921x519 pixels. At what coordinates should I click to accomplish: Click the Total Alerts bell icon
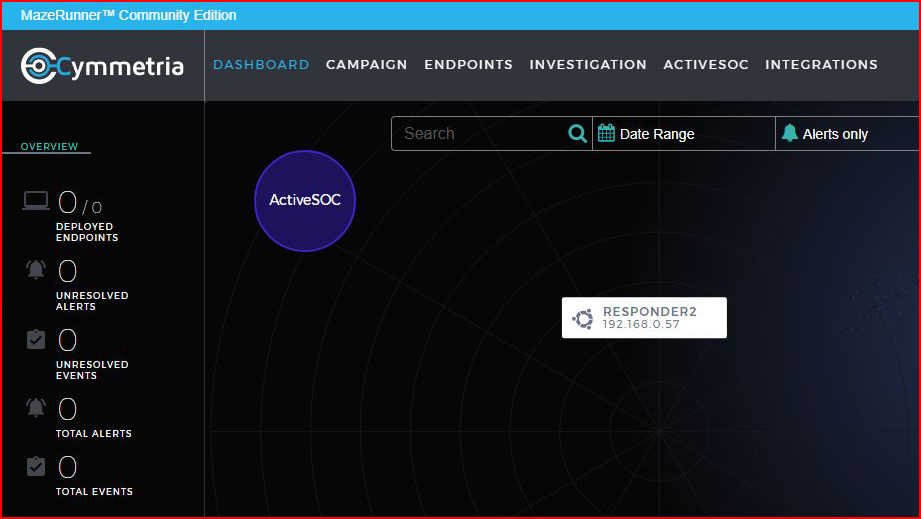point(36,407)
